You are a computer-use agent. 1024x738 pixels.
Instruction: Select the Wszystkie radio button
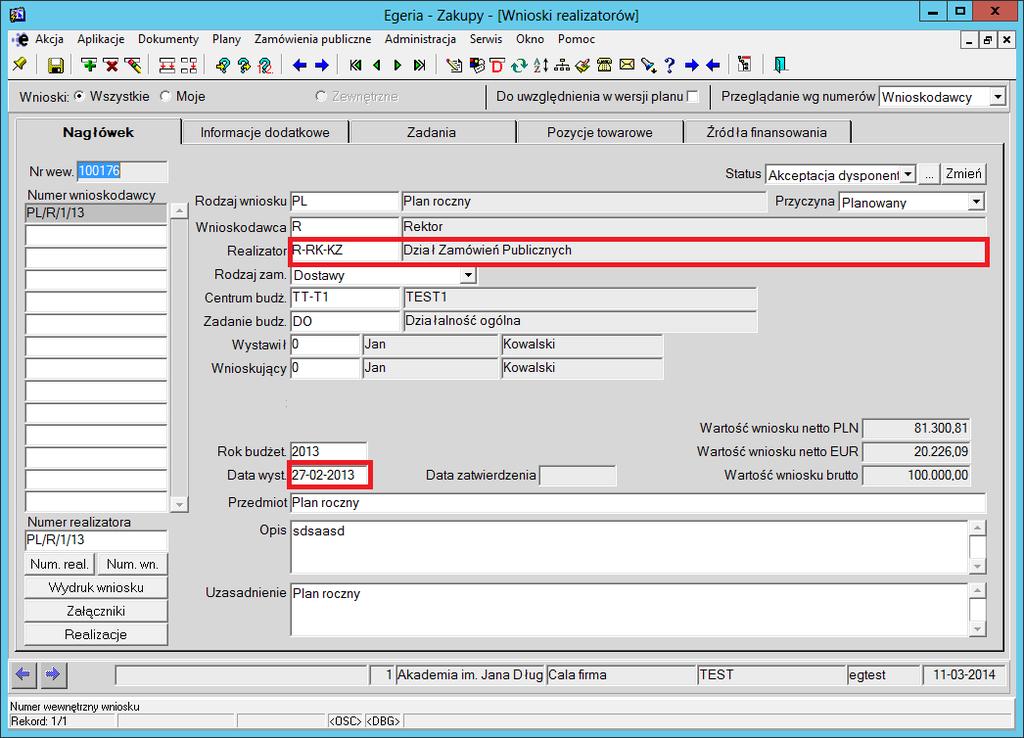79,96
